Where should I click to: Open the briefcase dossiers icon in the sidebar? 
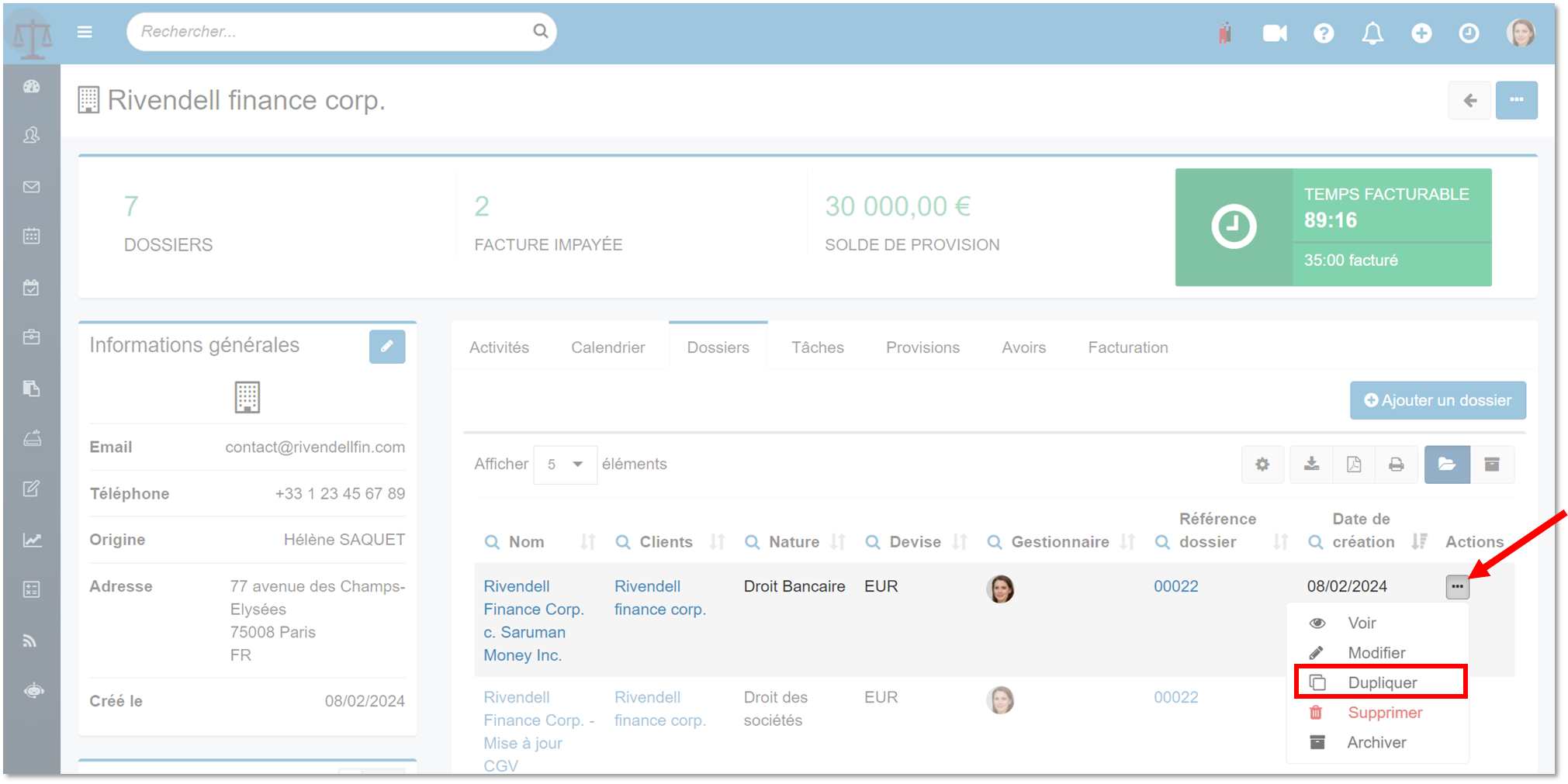(x=32, y=337)
